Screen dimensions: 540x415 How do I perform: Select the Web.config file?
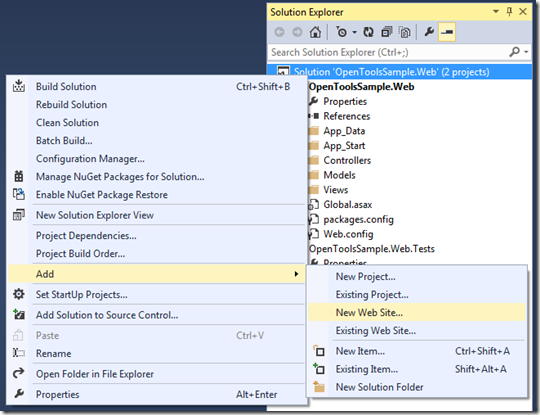348,234
